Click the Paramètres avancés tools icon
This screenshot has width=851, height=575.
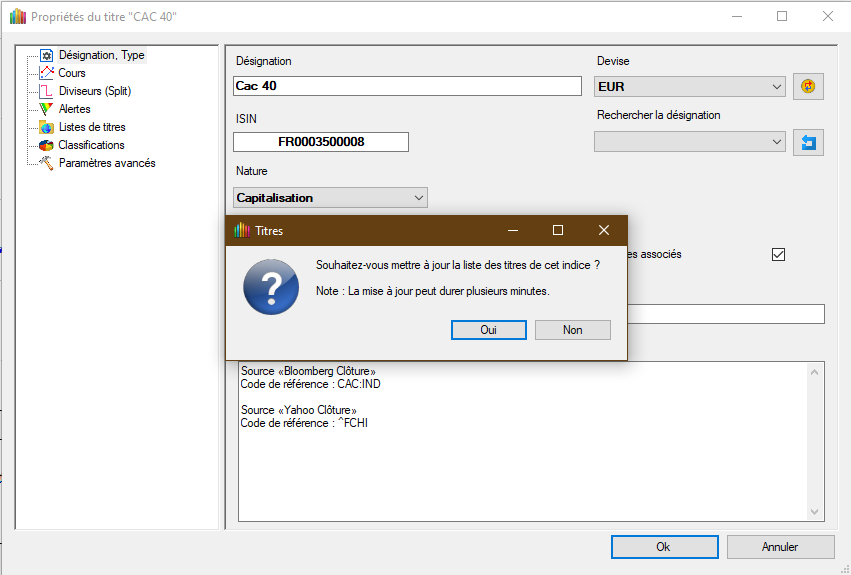tap(47, 163)
